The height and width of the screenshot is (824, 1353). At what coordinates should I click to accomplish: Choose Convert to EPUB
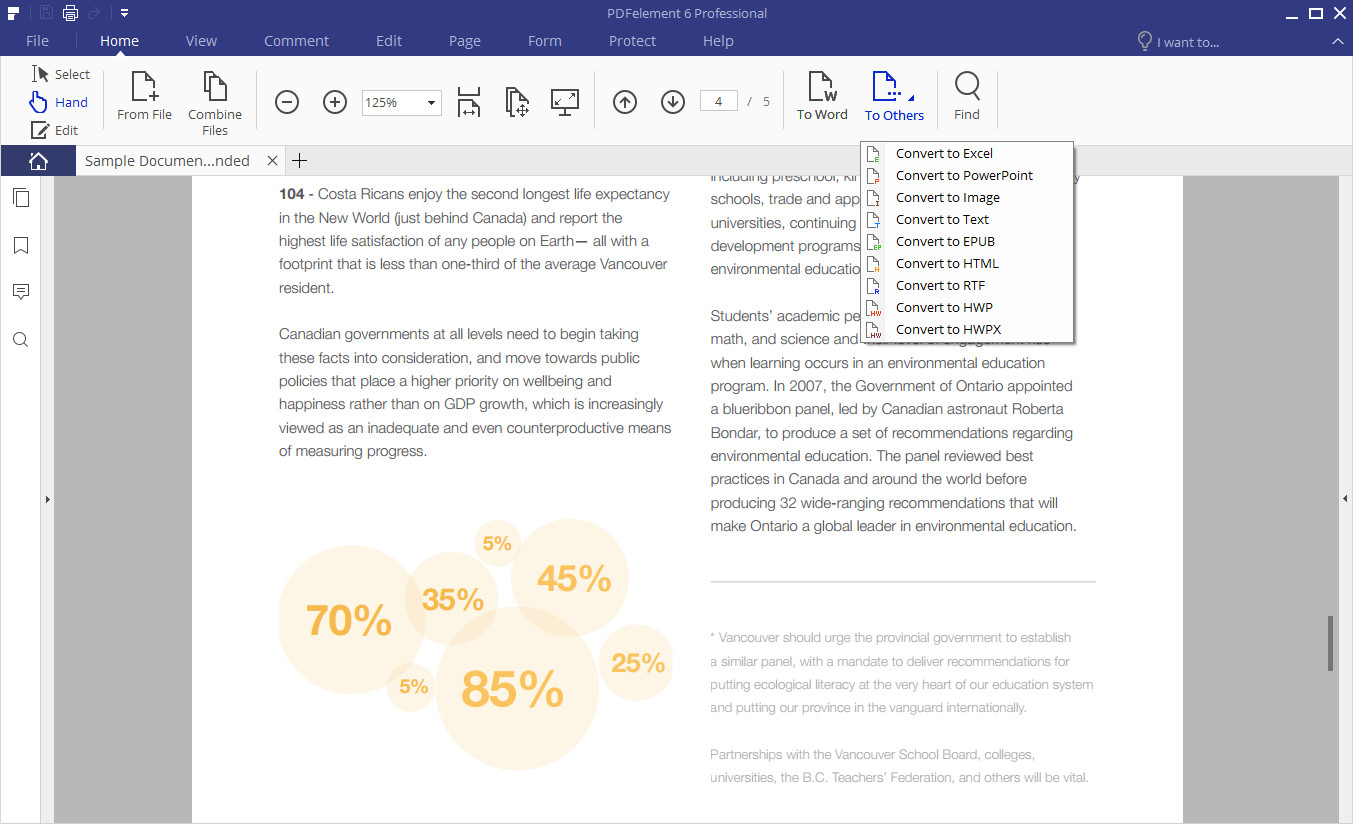pyautogui.click(x=967, y=241)
